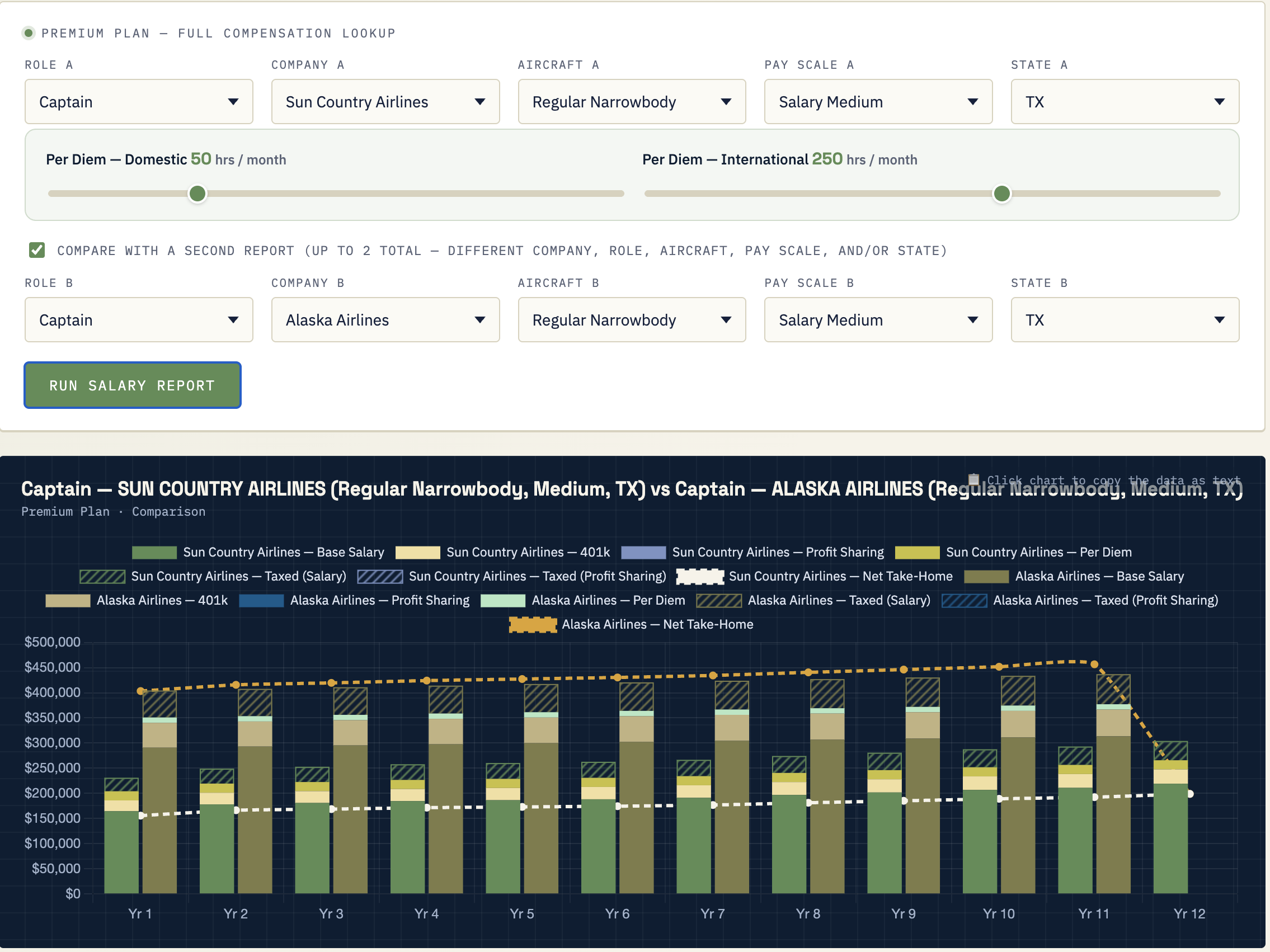Toggle Sun Country Airlines Base Salary legend swatch
The image size is (1270, 952).
(154, 553)
